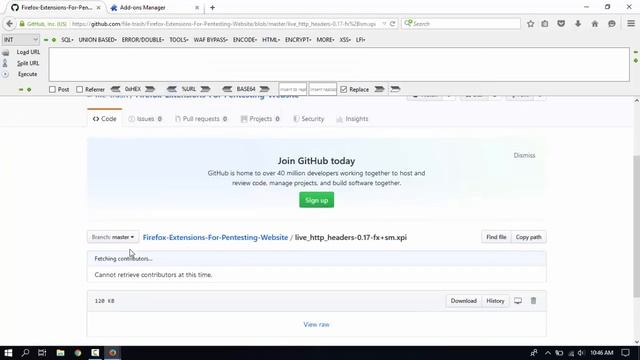
Task: Reload the page with refresh icon
Action: coord(392,24)
